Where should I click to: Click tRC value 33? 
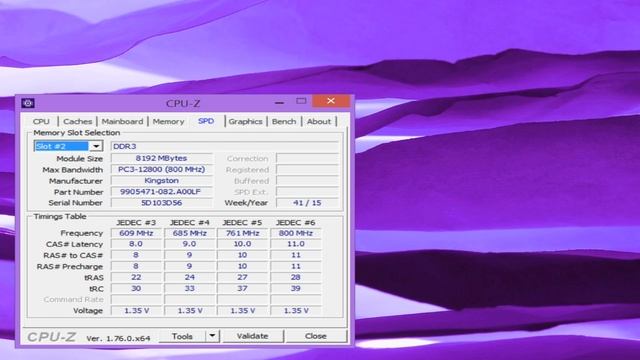click(189, 288)
